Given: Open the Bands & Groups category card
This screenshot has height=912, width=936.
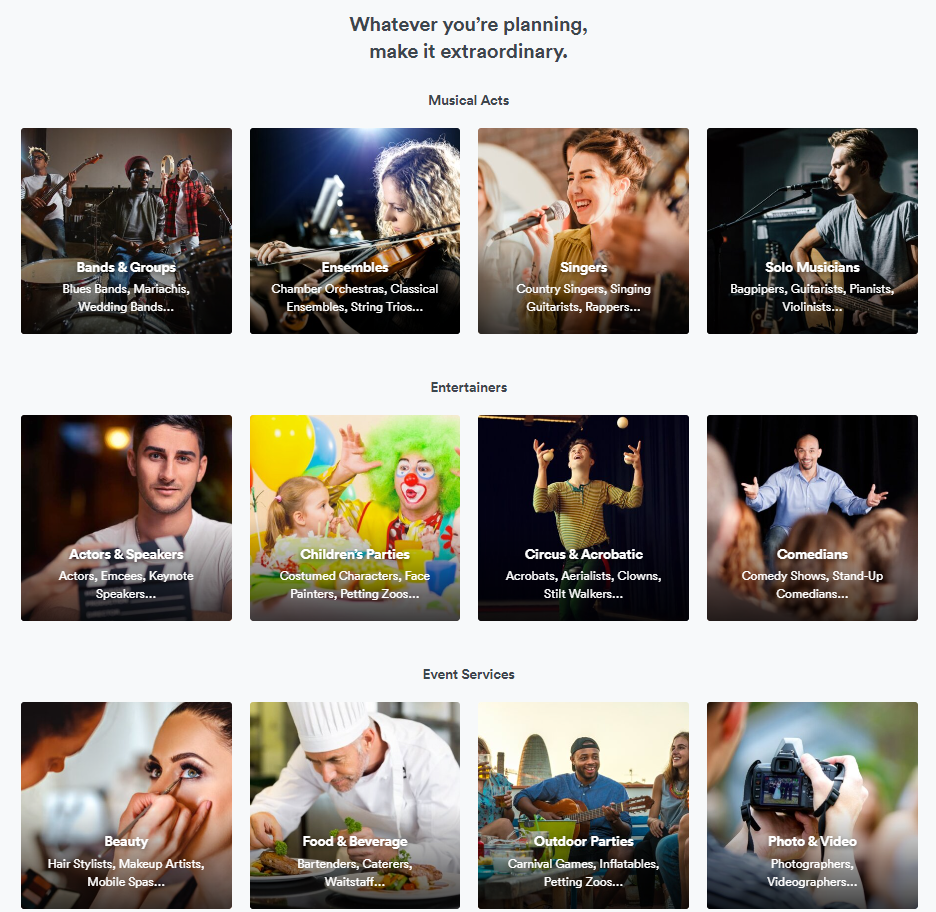Looking at the screenshot, I should point(126,230).
